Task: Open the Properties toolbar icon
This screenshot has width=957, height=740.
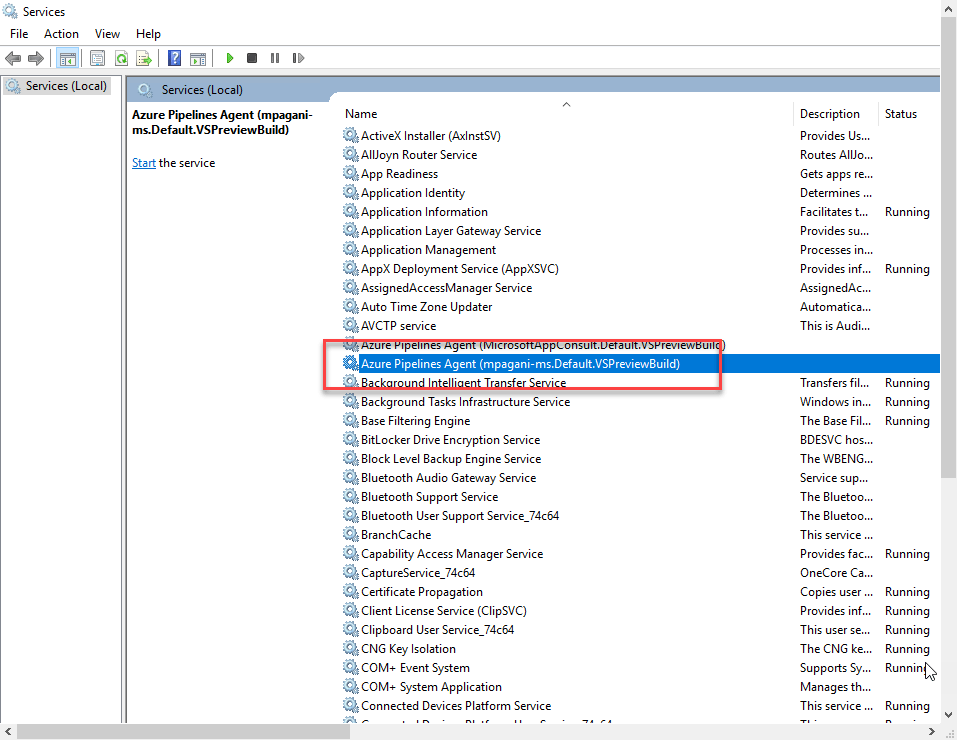Action: tap(97, 58)
